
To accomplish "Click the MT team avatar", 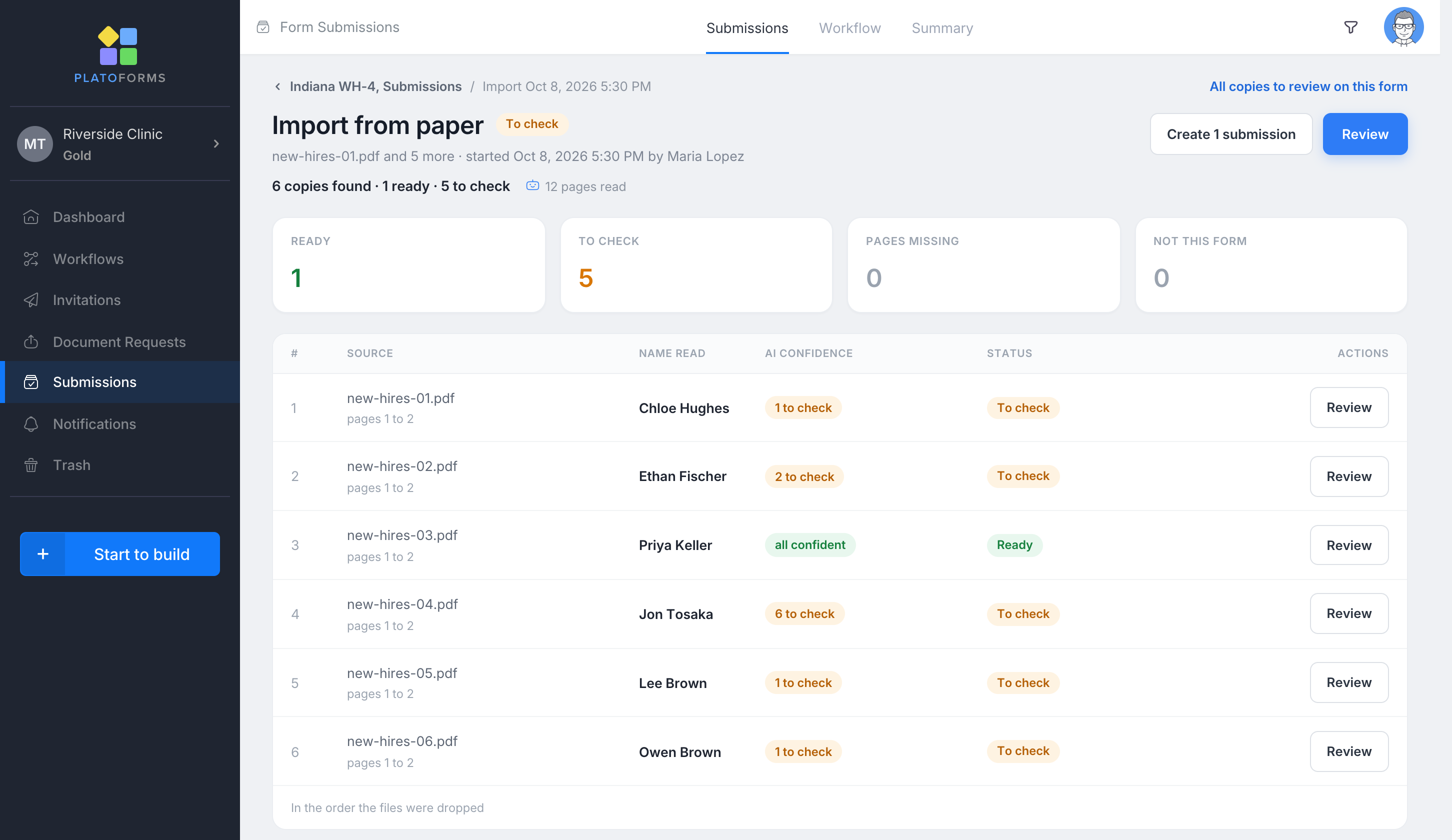I will [x=34, y=144].
